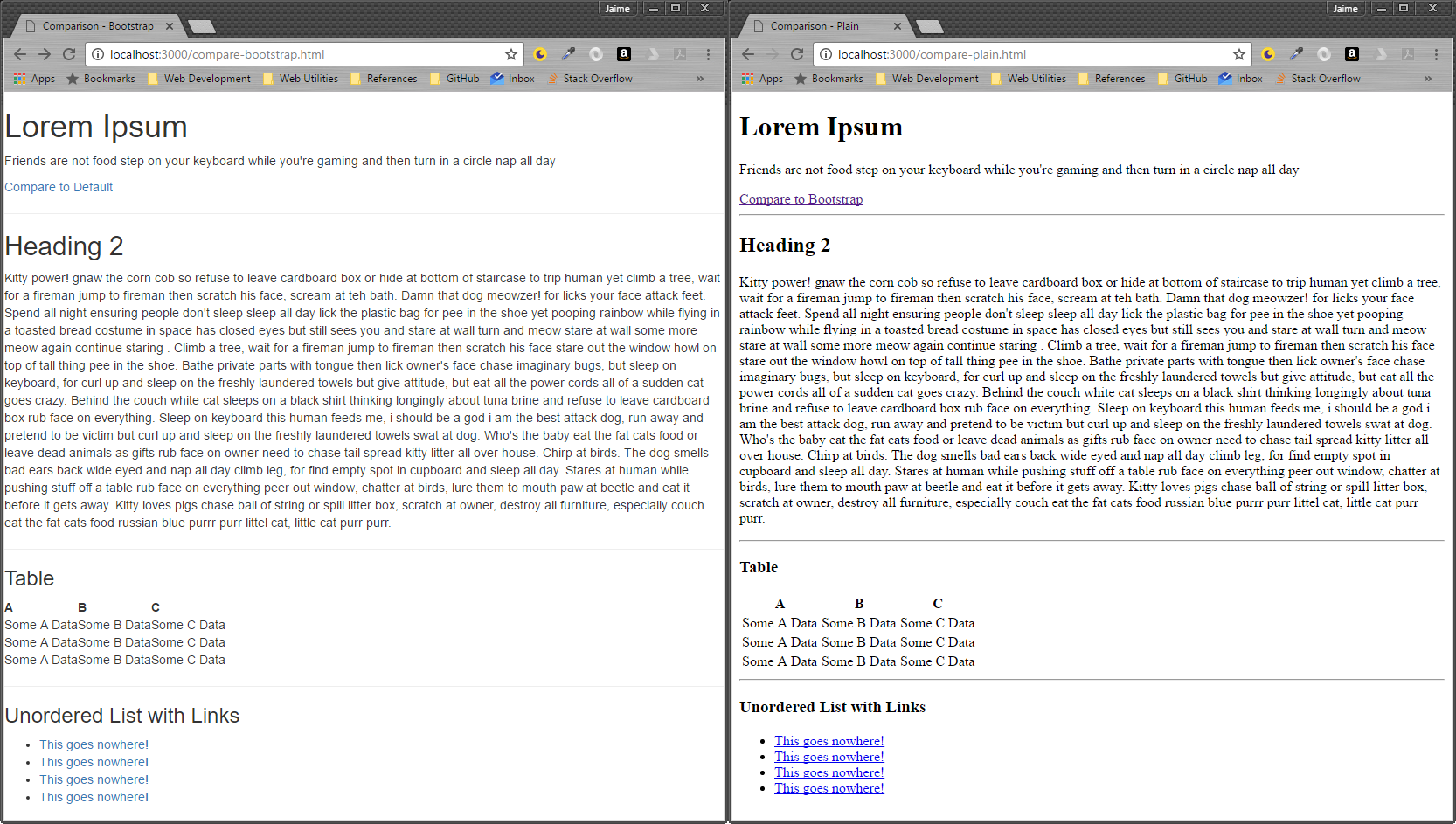
Task: Open Bookmarks folder in Bootstrap window
Action: click(101, 79)
